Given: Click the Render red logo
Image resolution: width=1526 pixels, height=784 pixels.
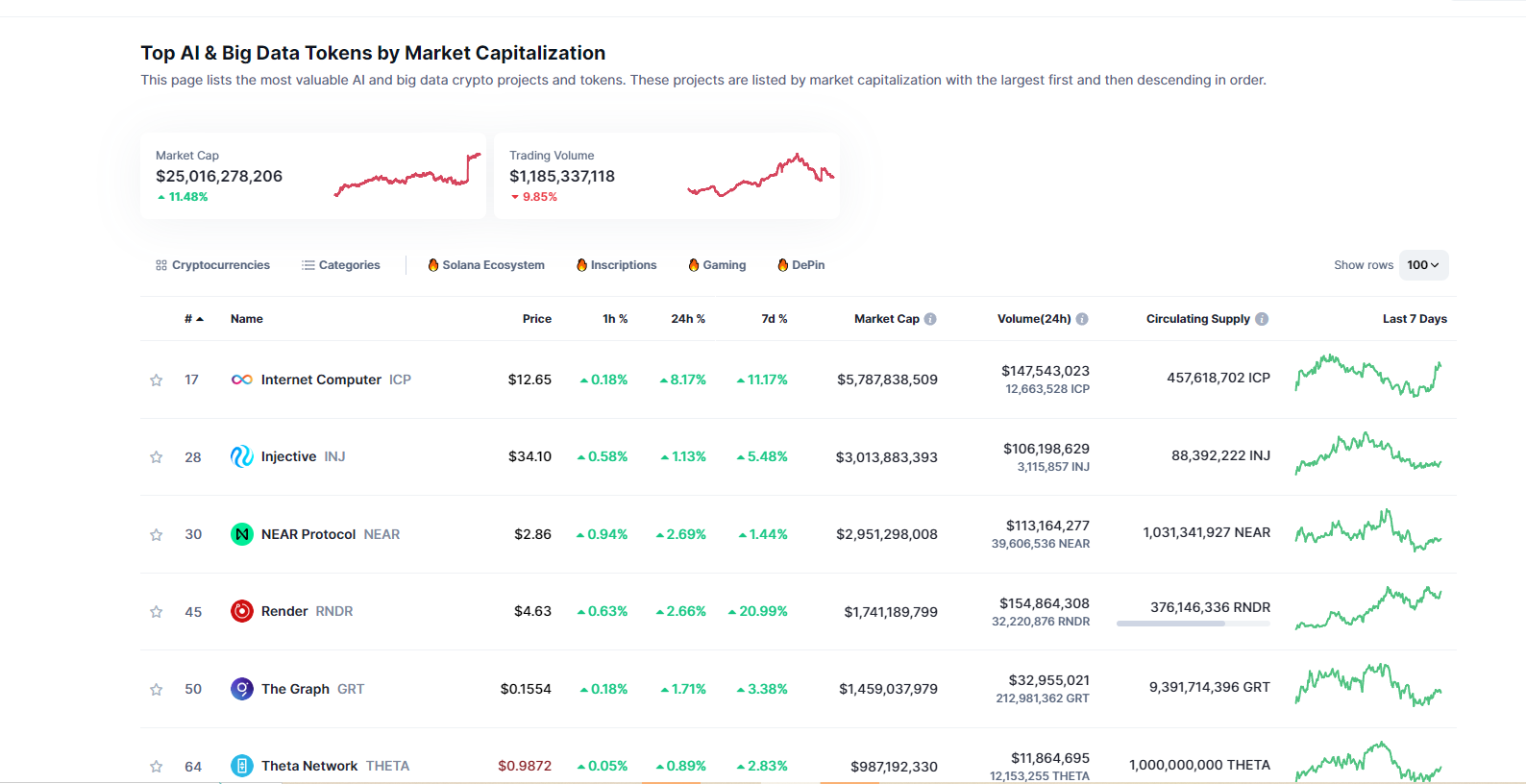Looking at the screenshot, I should pyautogui.click(x=242, y=611).
